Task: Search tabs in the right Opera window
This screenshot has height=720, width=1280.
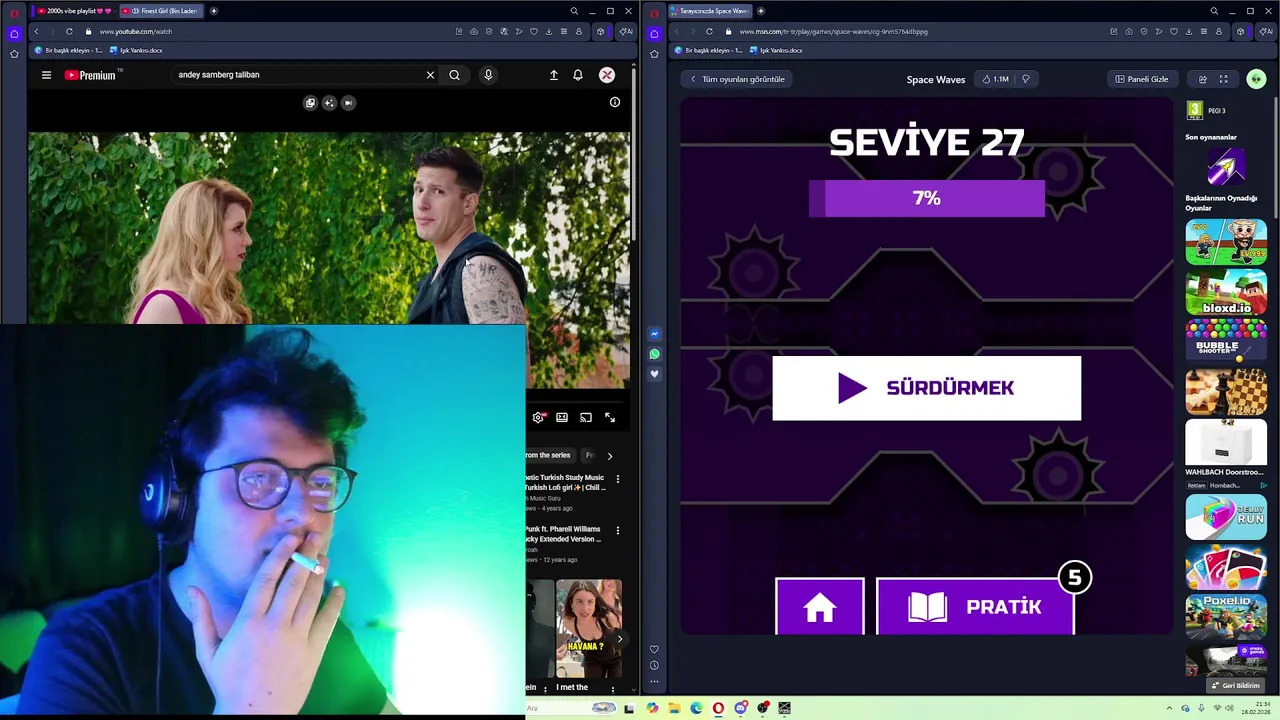Action: 1214,11
